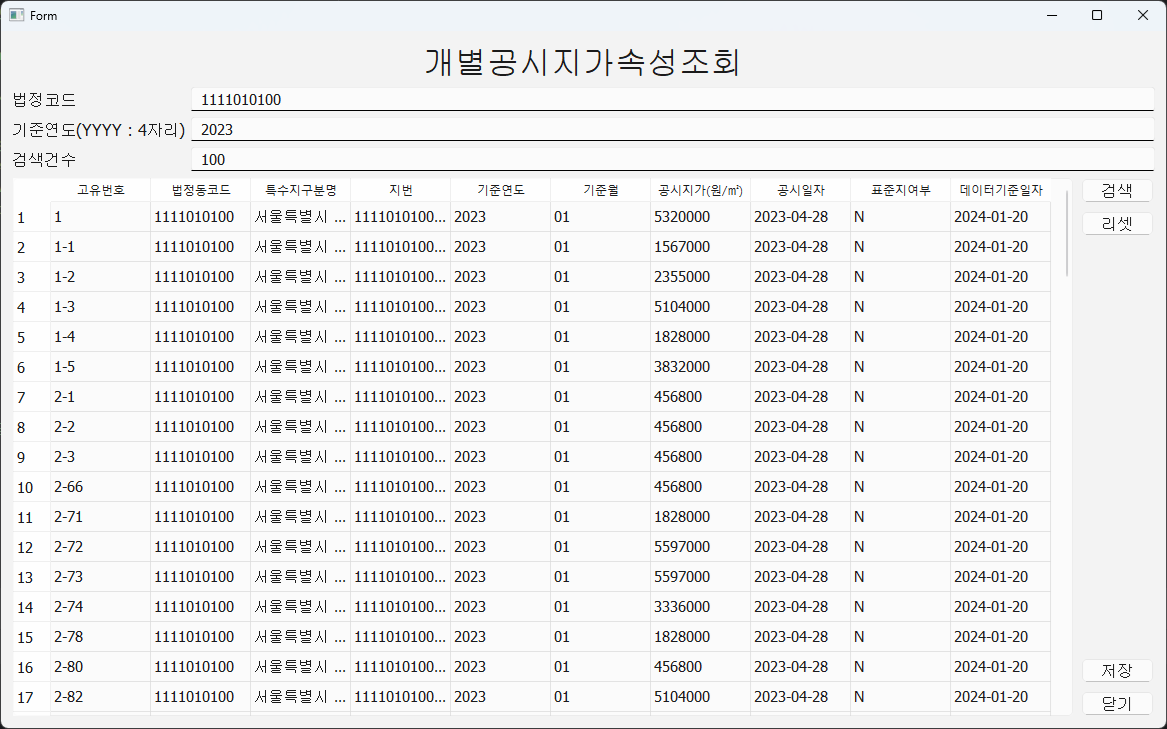Click the 기준연도 input containing 2023

(672, 129)
